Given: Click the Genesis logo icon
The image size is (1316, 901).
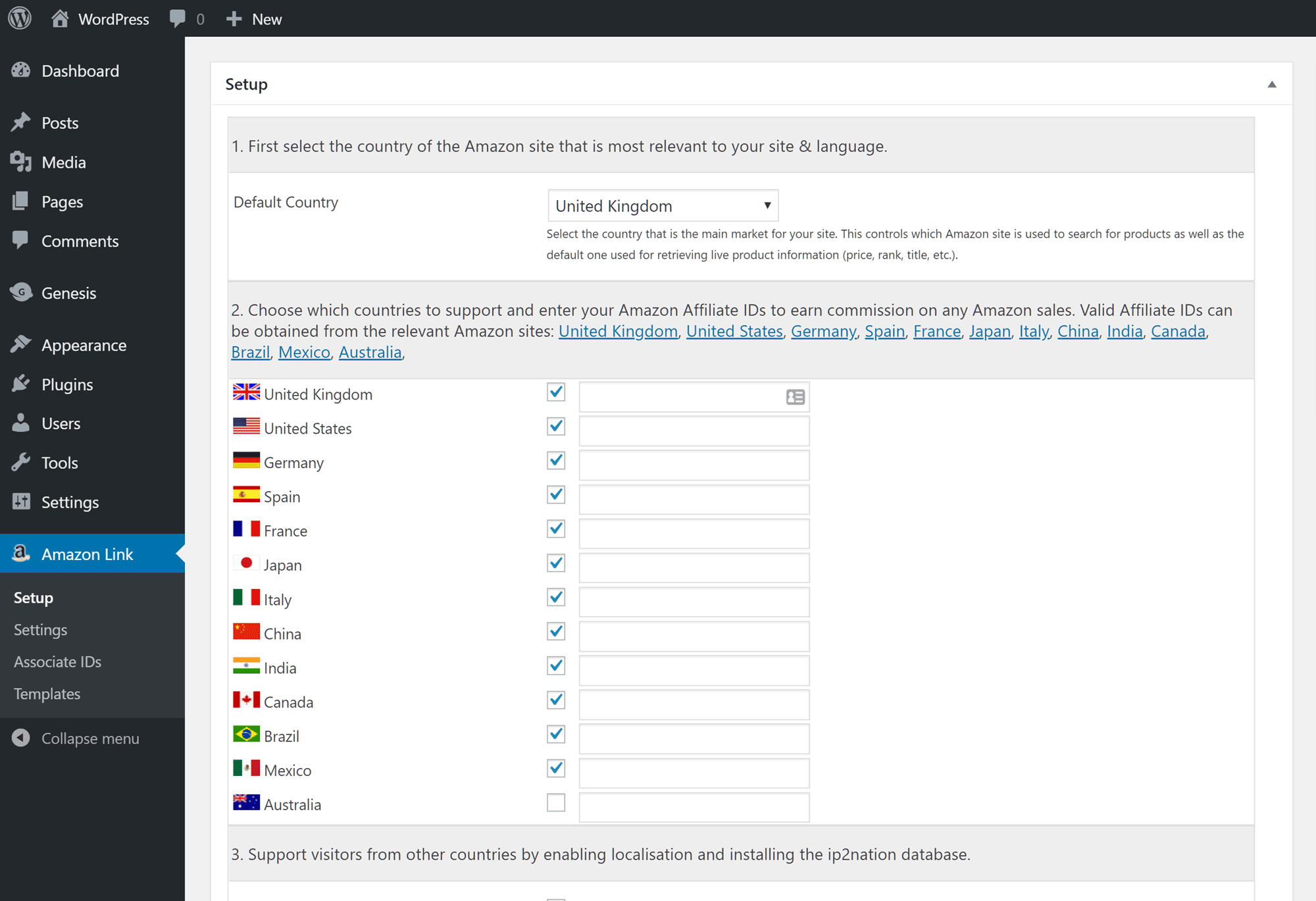Looking at the screenshot, I should (x=21, y=292).
